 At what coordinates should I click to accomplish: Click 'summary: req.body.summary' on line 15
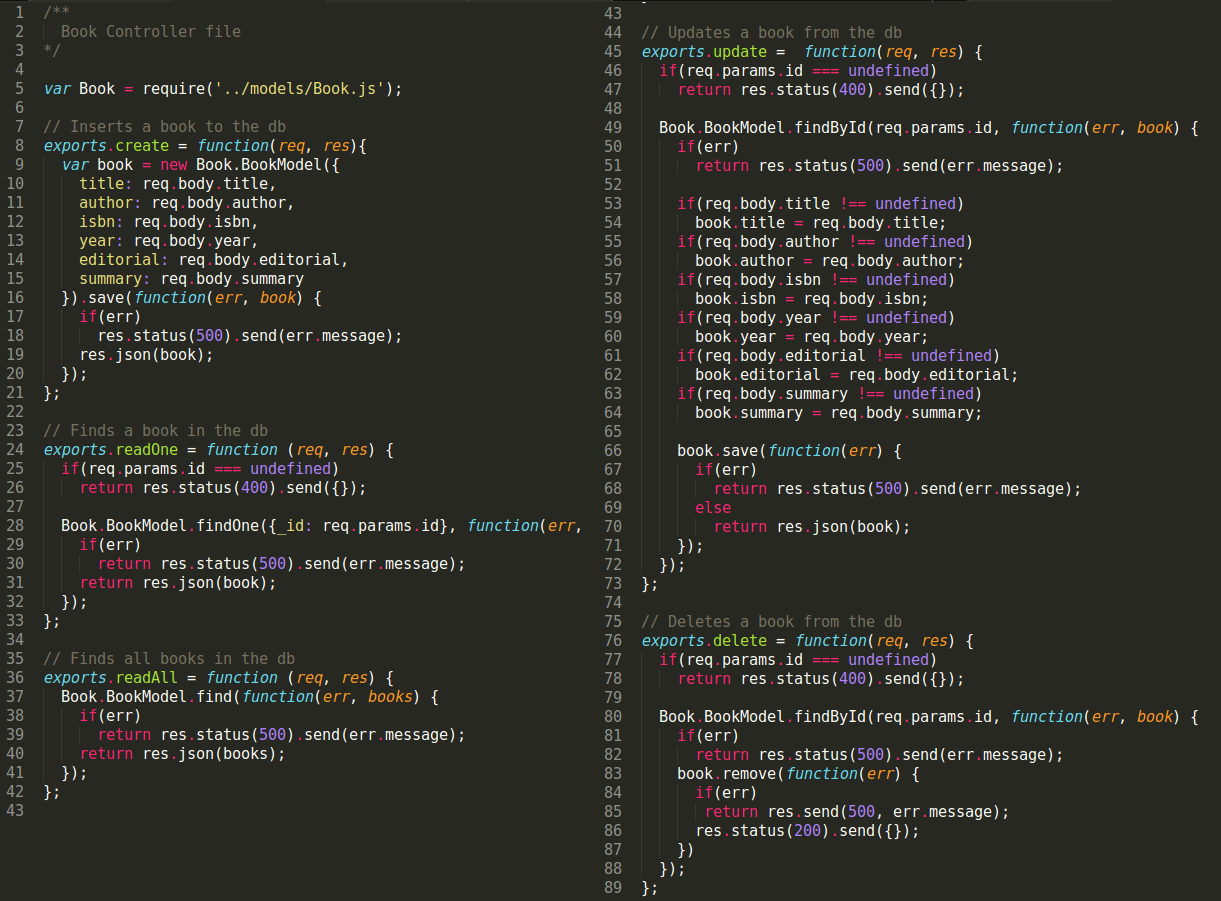[x=192, y=278]
